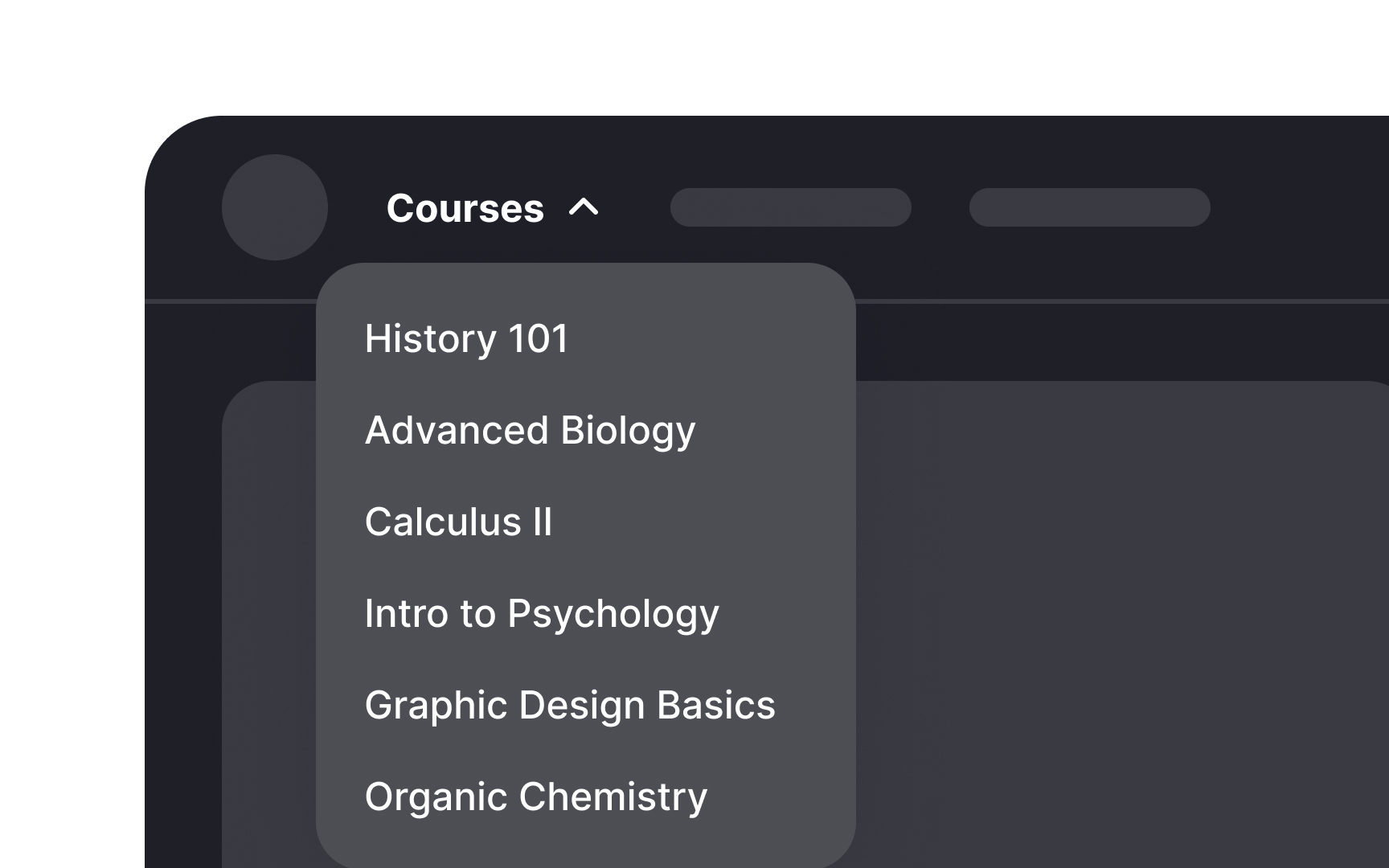Click the last item in the Courses list
This screenshot has width=1389, height=868.
pos(535,796)
